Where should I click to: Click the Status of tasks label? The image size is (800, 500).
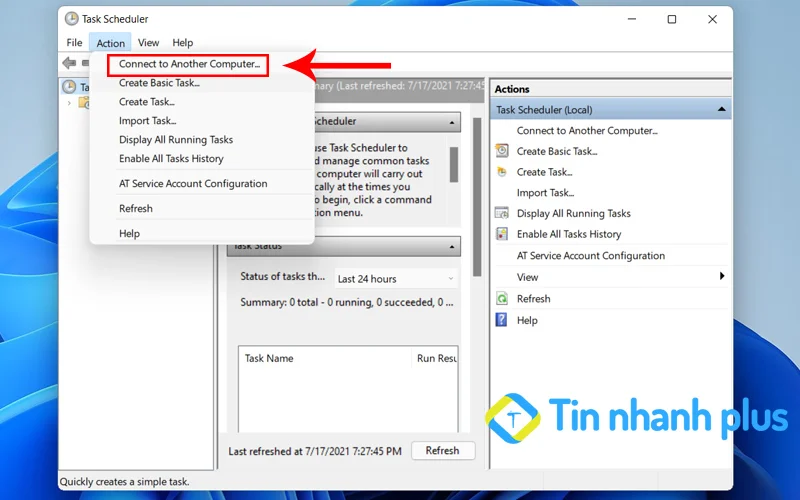282,277
